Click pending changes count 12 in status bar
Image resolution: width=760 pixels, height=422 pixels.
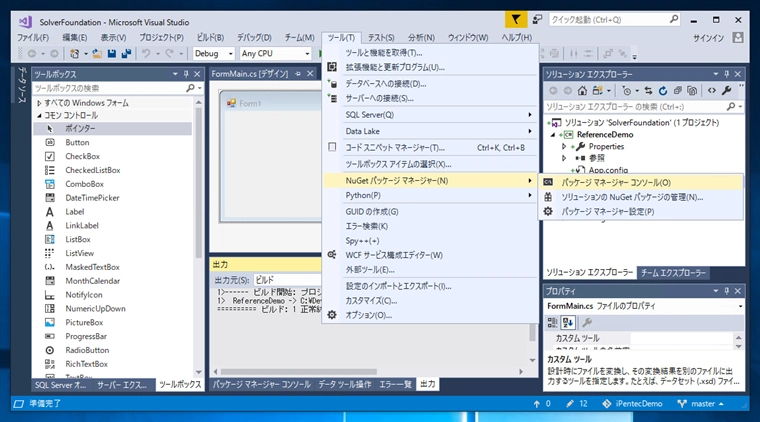[x=577, y=404]
